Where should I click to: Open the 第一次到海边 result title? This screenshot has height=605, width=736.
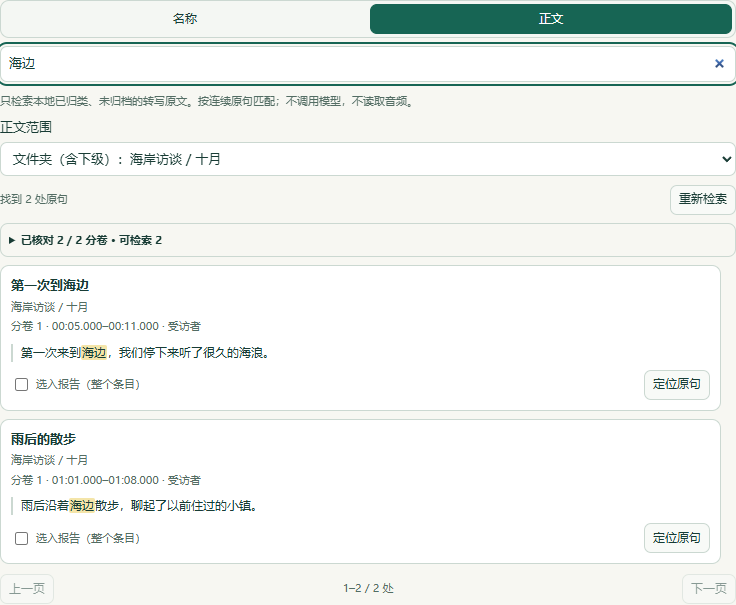50,285
